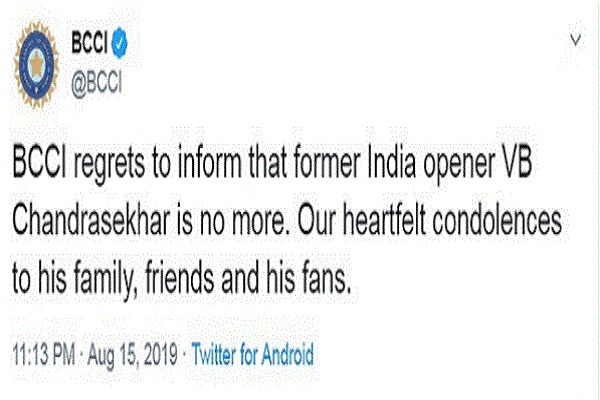Image resolution: width=600 pixels, height=400 pixels.
Task: Visit the @BCCI handle
Action: [x=96, y=82]
